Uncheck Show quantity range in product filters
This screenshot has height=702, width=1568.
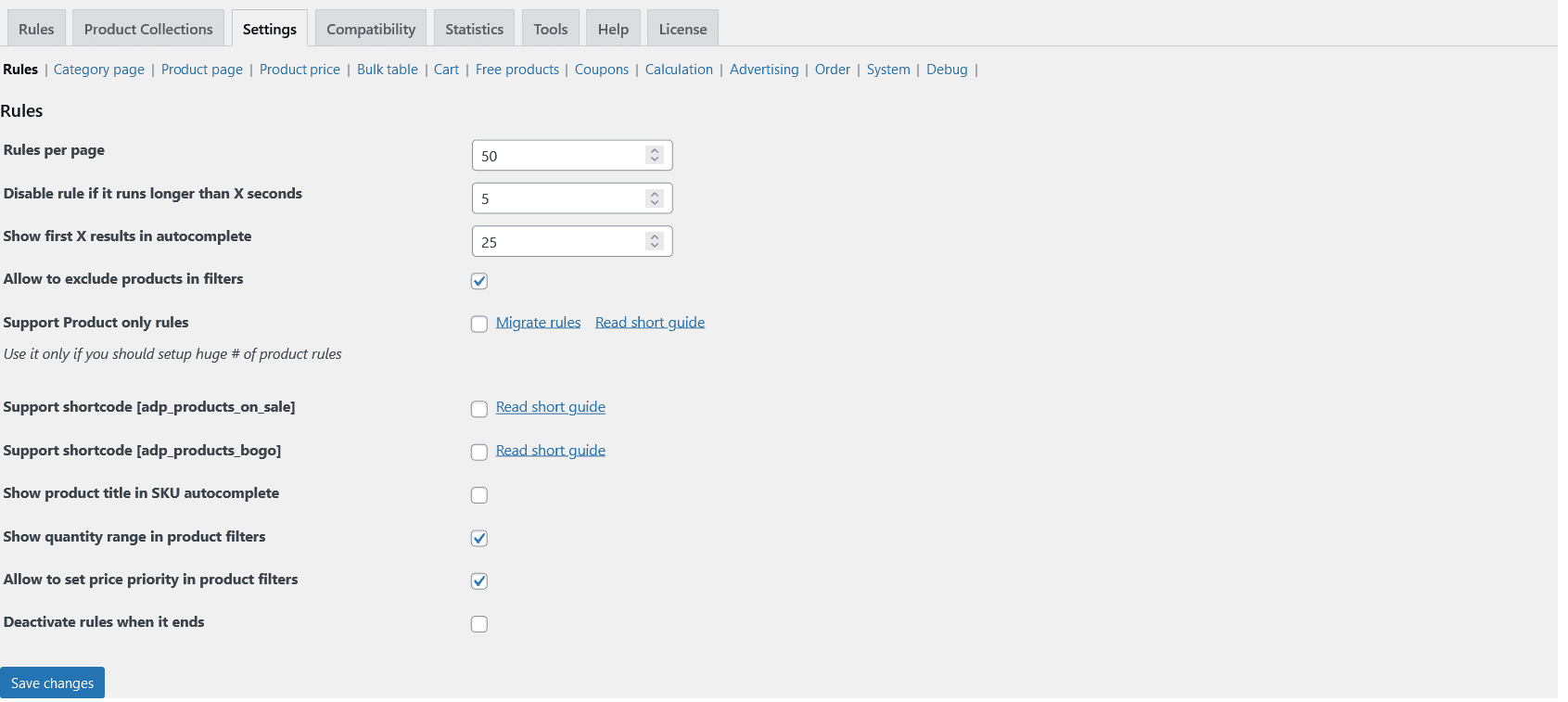point(479,538)
